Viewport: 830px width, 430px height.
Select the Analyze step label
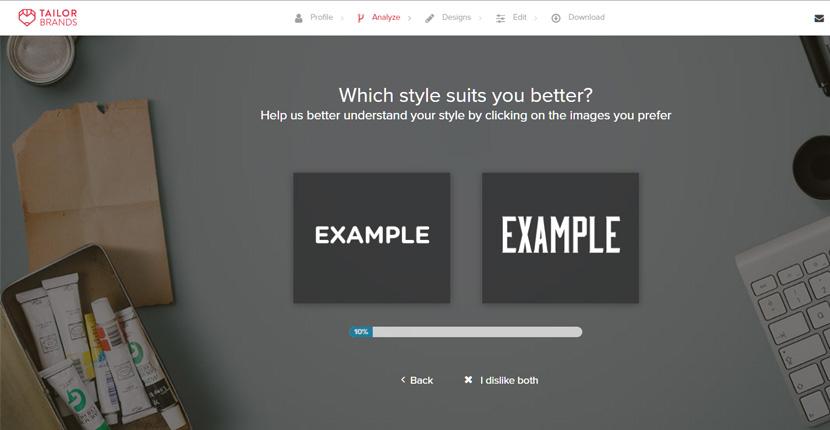386,17
